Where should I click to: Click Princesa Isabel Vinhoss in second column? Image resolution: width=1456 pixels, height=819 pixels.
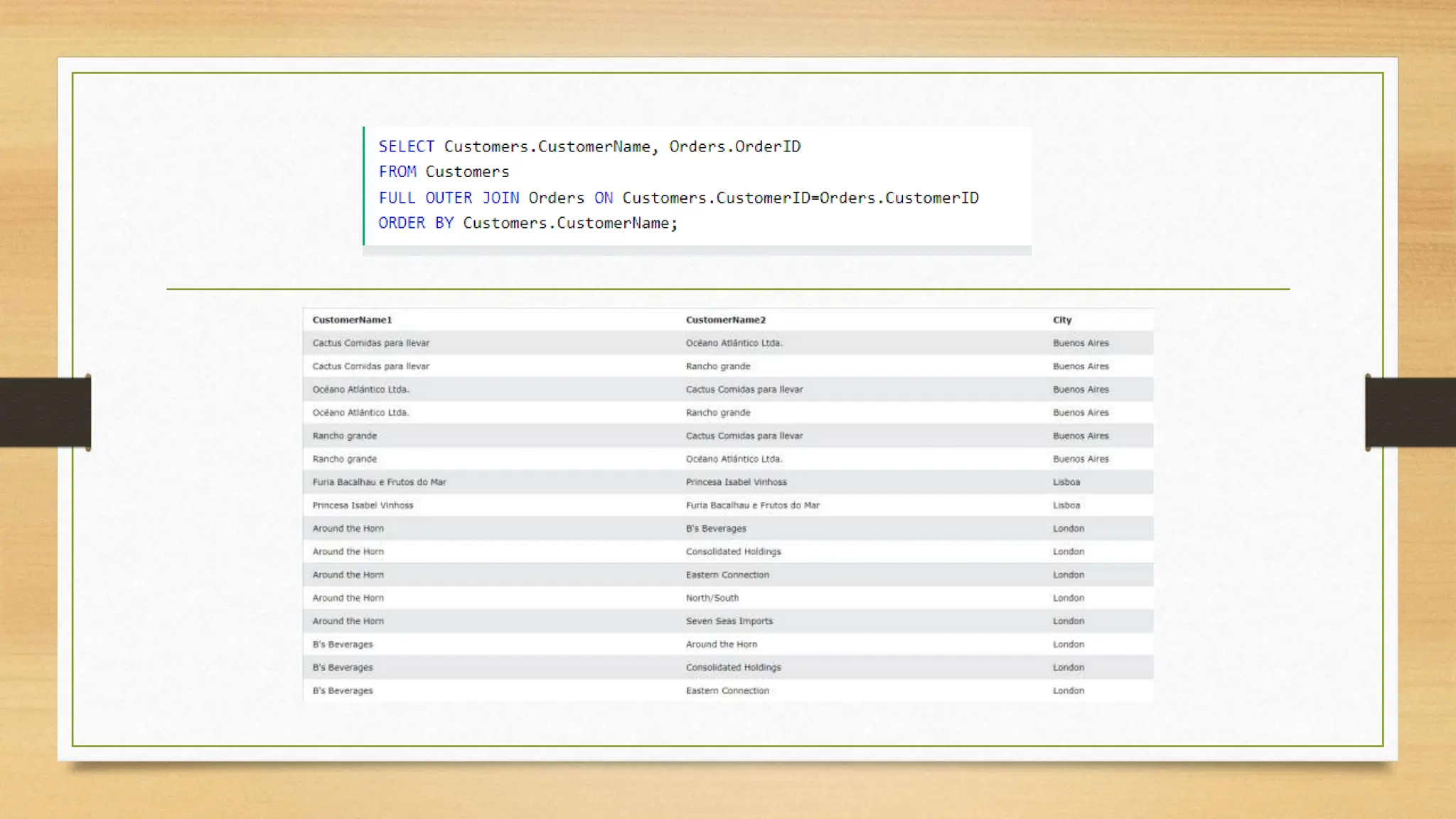pos(736,482)
